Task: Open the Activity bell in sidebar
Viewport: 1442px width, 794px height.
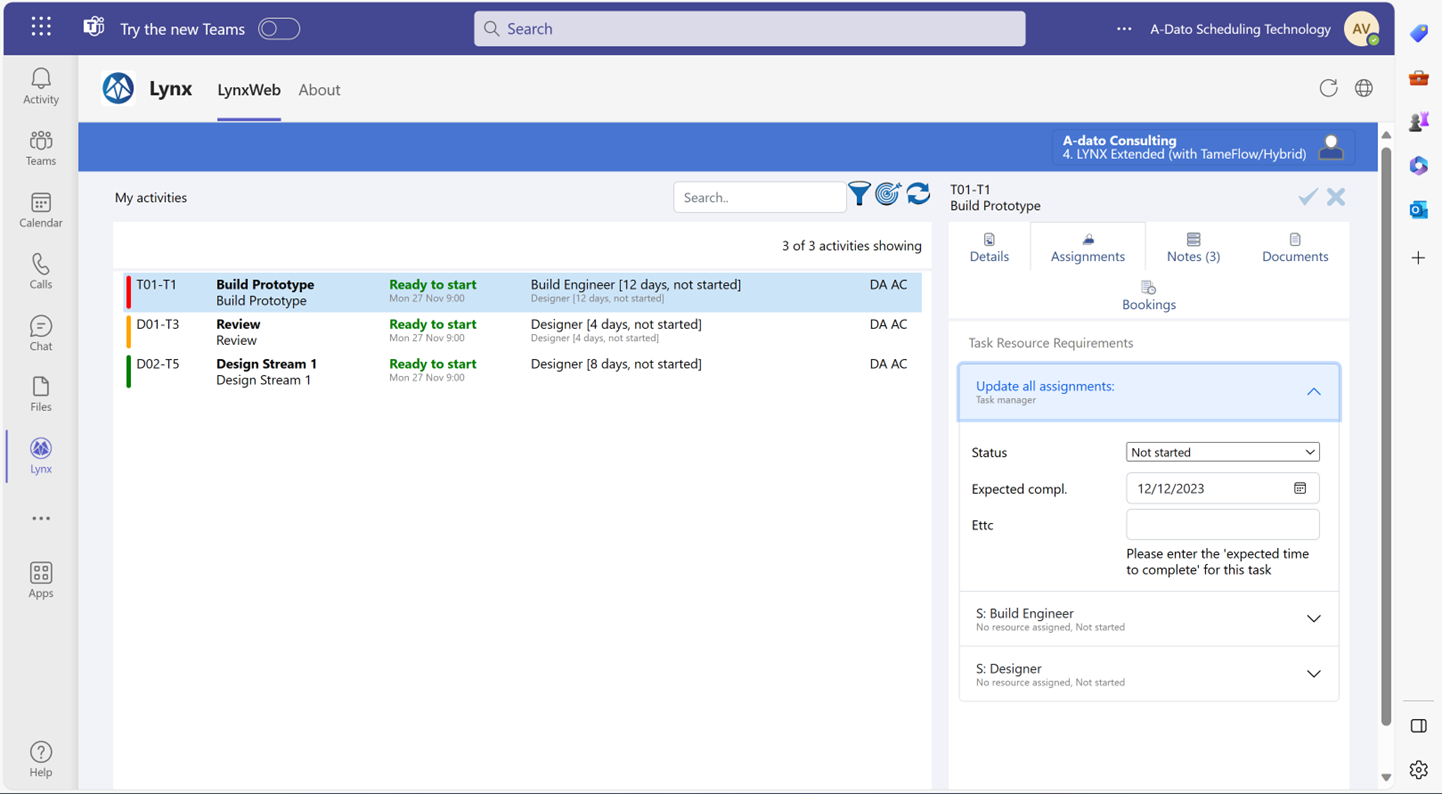Action: (41, 86)
